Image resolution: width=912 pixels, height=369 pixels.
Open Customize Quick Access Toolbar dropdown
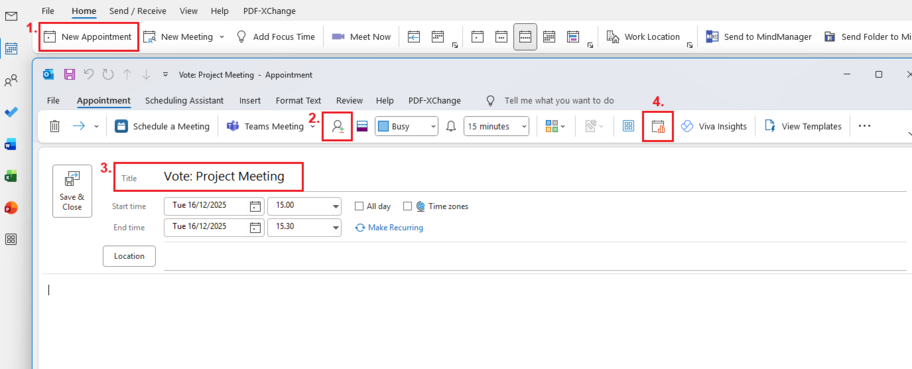(x=165, y=74)
